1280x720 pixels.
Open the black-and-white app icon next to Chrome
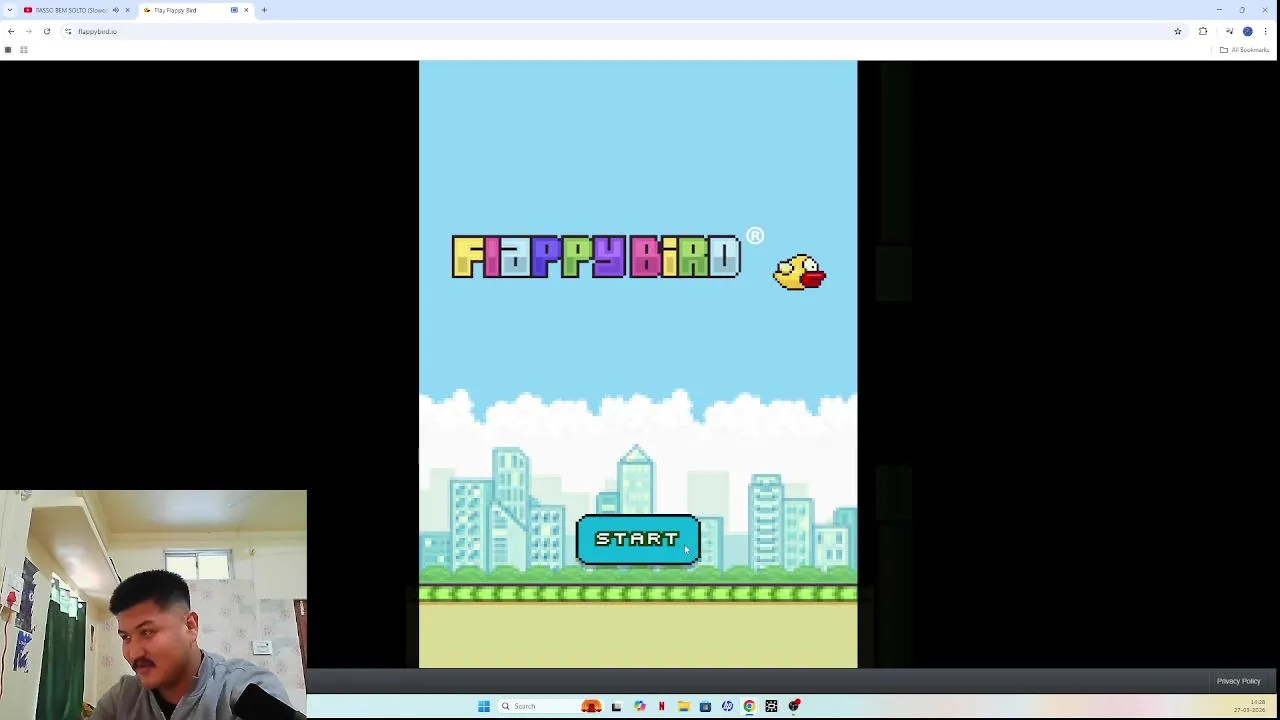click(x=771, y=706)
